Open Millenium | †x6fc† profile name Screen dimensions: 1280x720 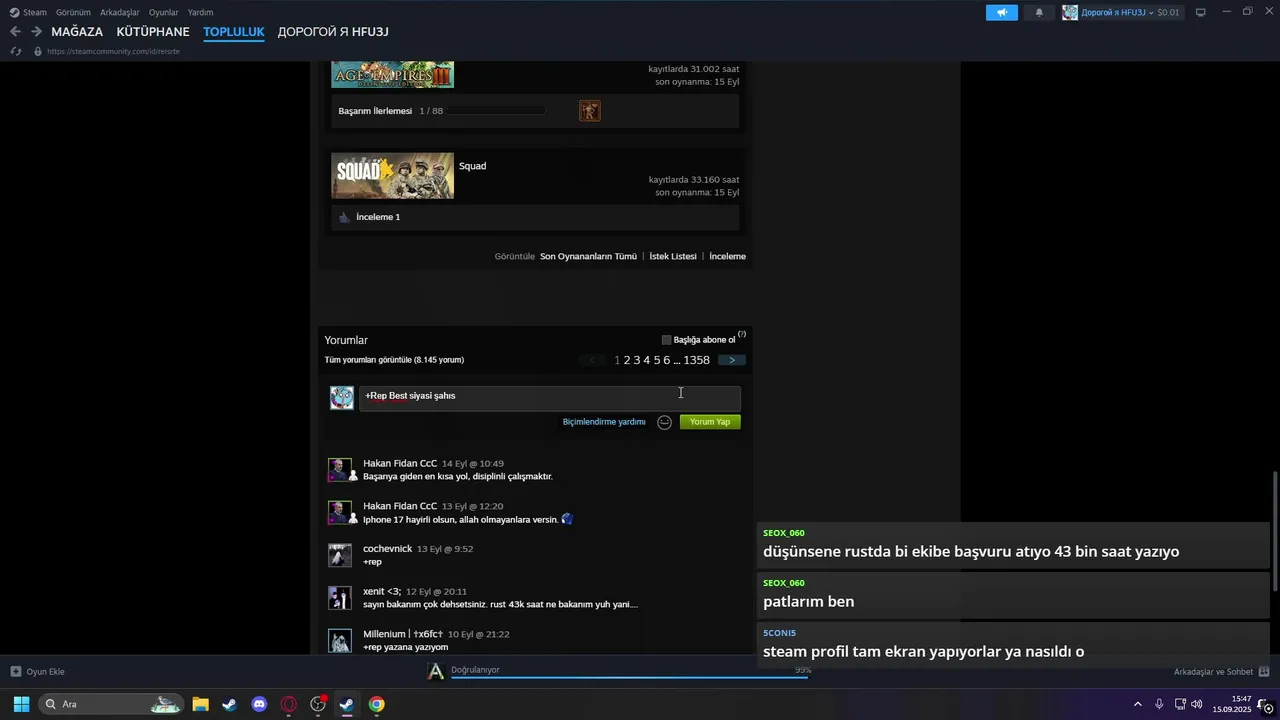coord(403,634)
